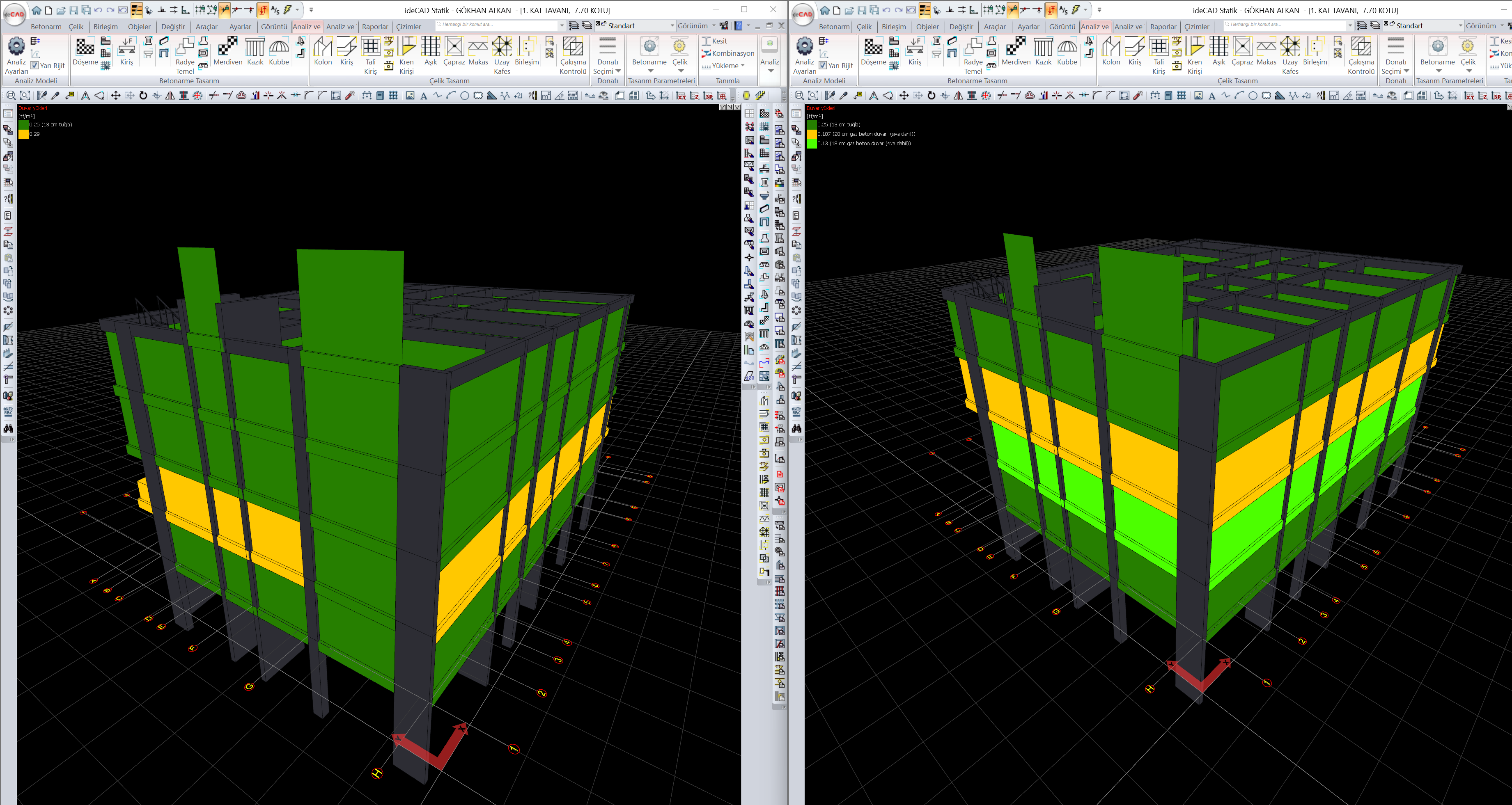Click the home icon in left window toolbar
This screenshot has height=805, width=1512.
coord(37,10)
